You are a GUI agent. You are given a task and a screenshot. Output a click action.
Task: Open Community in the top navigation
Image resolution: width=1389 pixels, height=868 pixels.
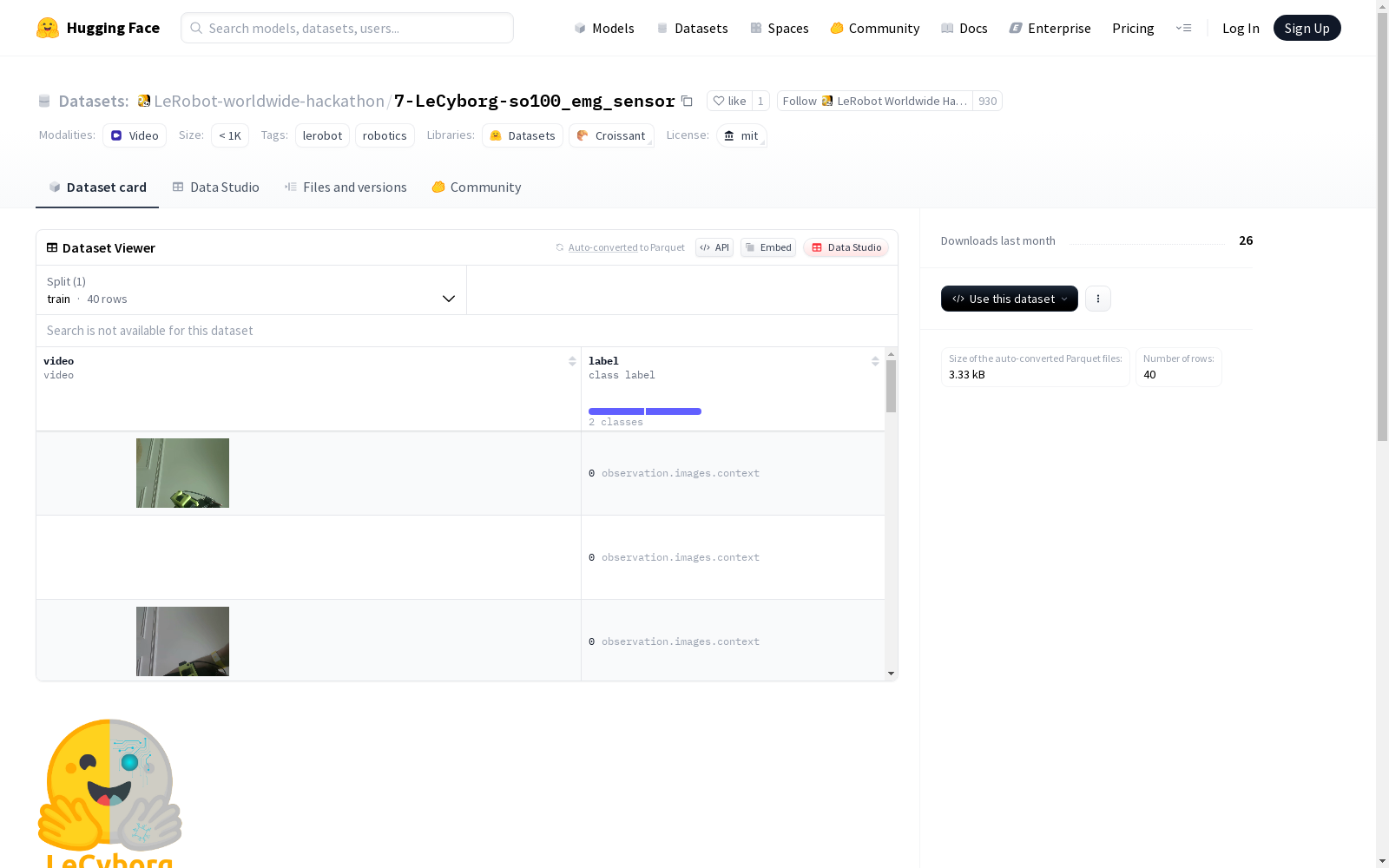click(875, 28)
